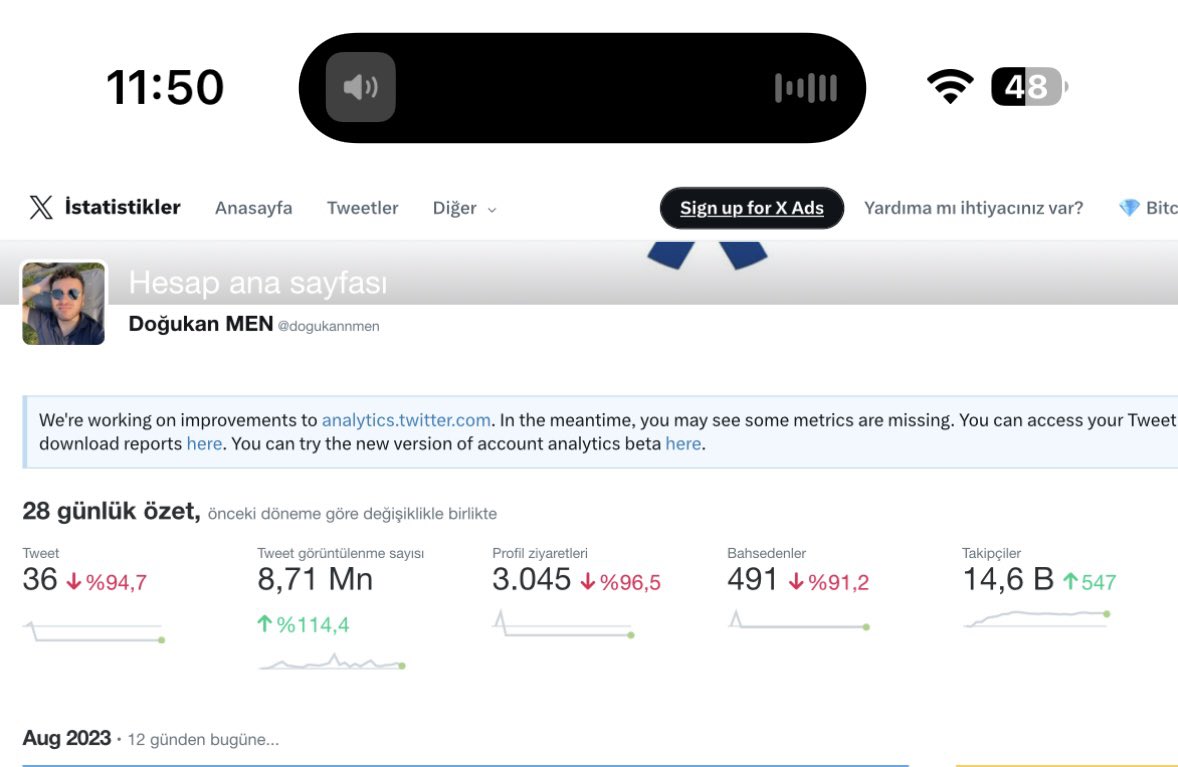Click the 'here' link for analytics beta
This screenshot has height=767, width=1178.
coord(683,444)
